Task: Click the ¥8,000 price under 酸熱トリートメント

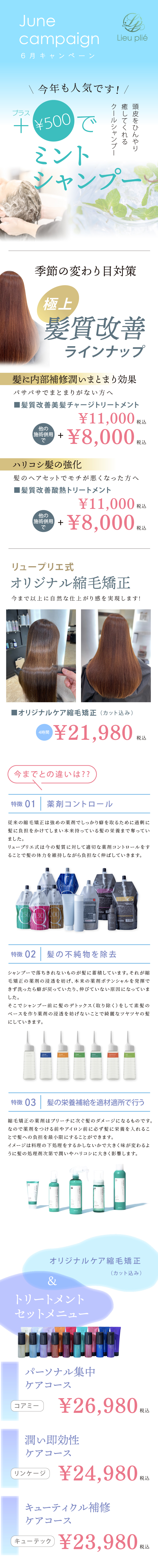Action: pos(101,522)
